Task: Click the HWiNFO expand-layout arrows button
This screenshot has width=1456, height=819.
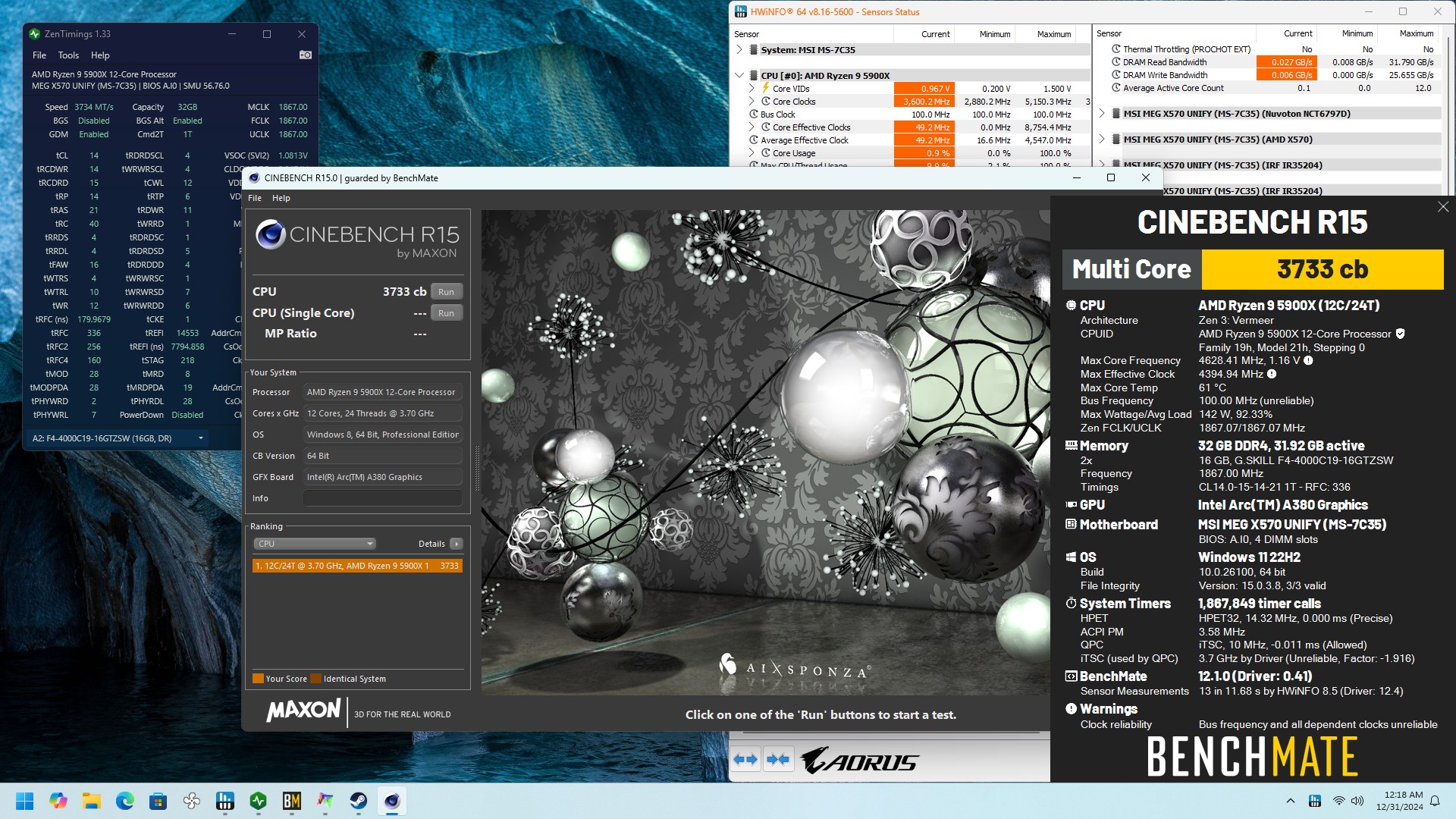Action: tap(745, 759)
